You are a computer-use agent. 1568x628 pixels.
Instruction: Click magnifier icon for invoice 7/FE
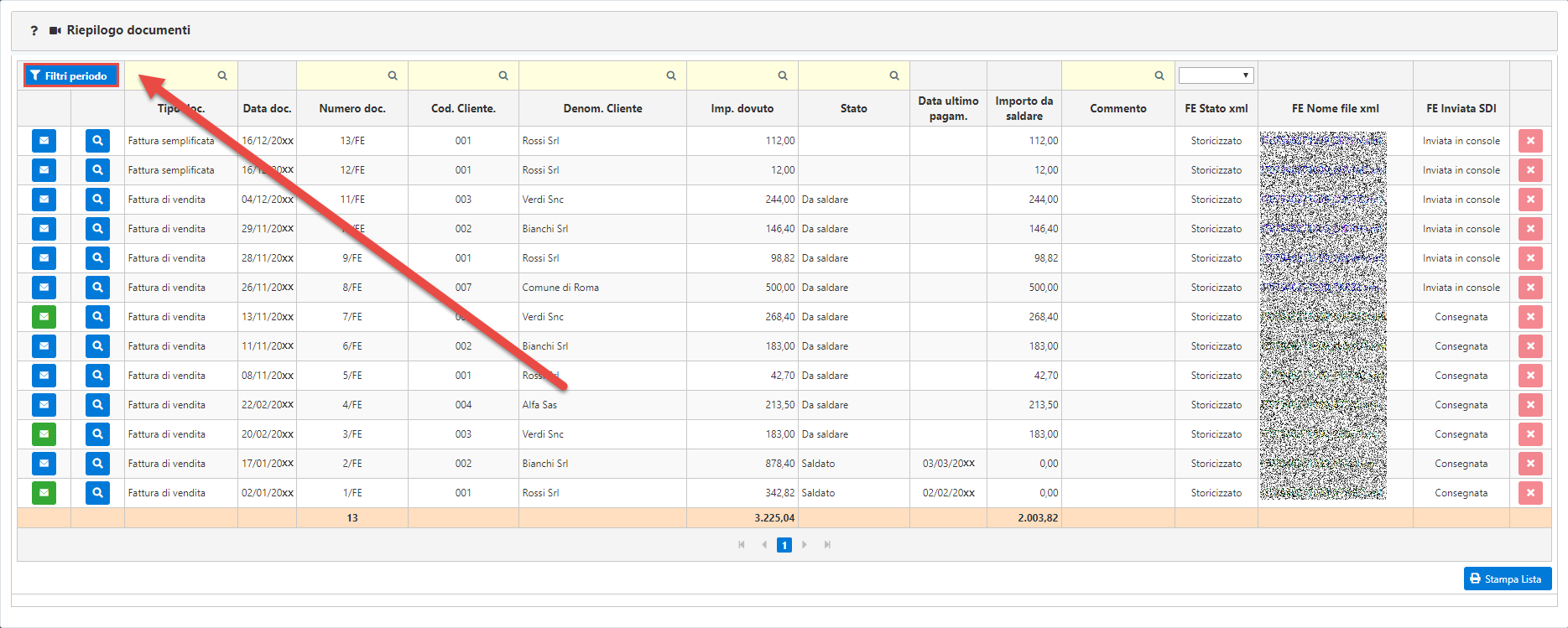tap(97, 317)
